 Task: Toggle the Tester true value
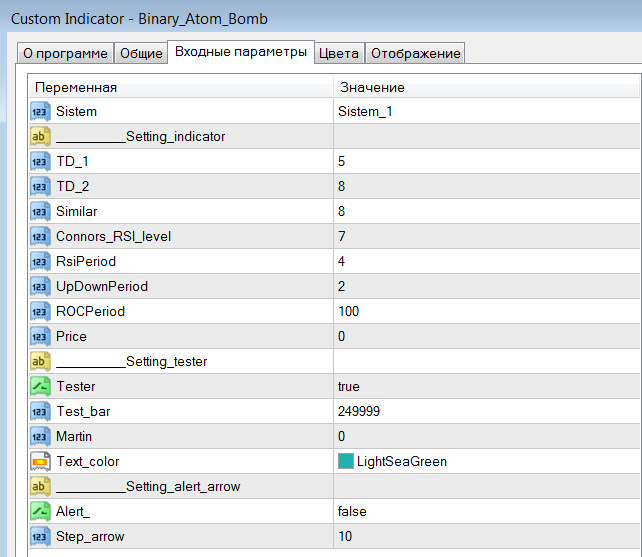click(487, 386)
